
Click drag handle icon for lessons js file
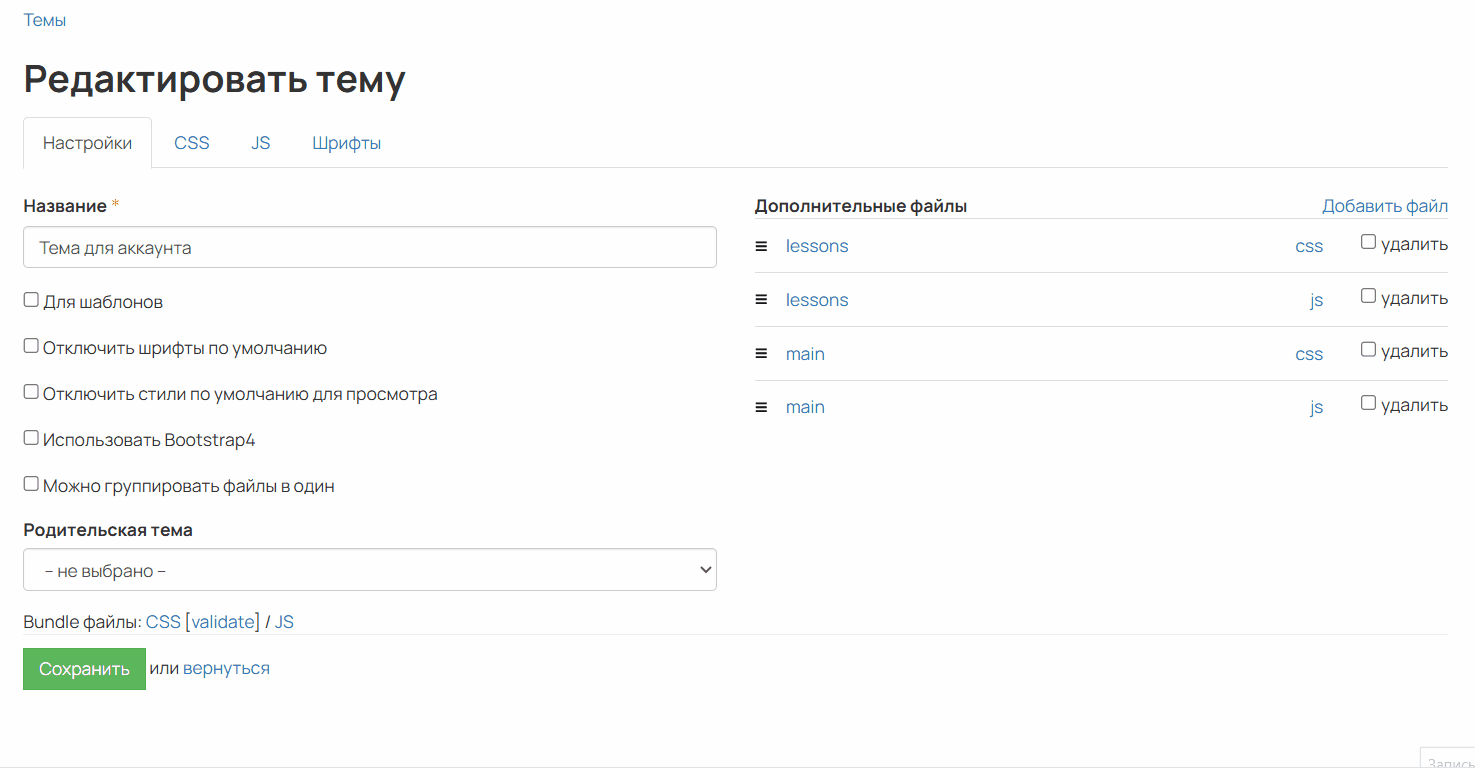(761, 300)
